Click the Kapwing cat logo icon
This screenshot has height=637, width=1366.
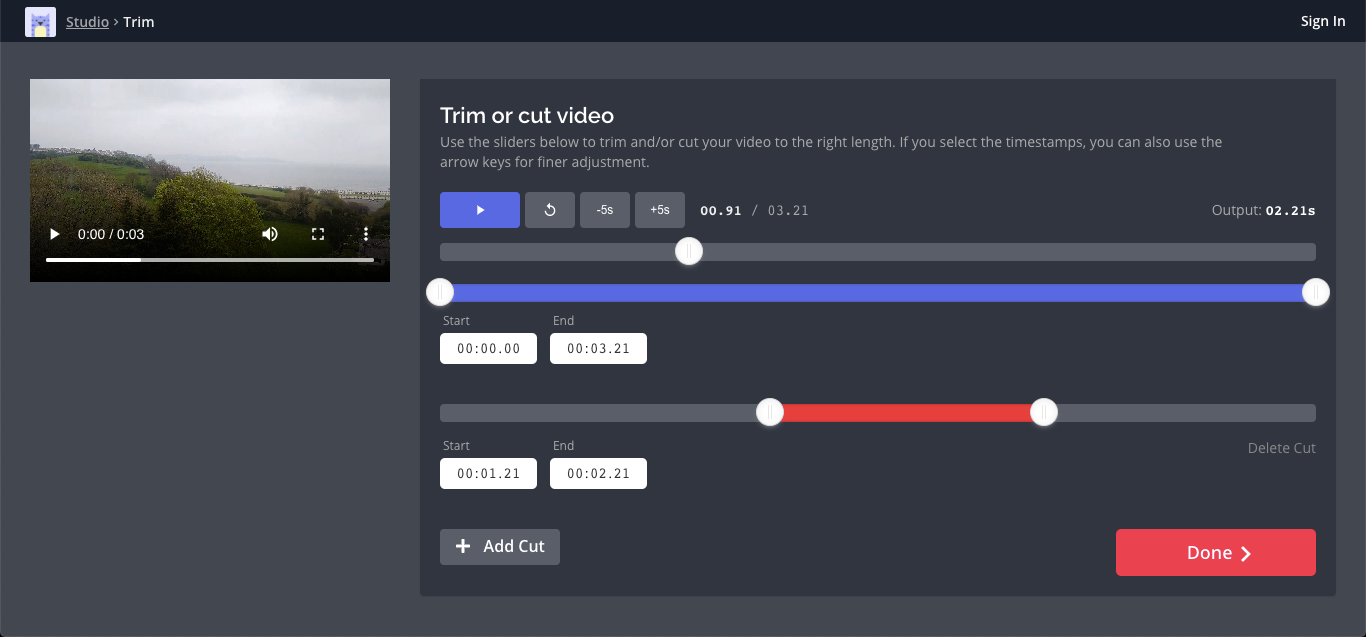click(x=40, y=21)
